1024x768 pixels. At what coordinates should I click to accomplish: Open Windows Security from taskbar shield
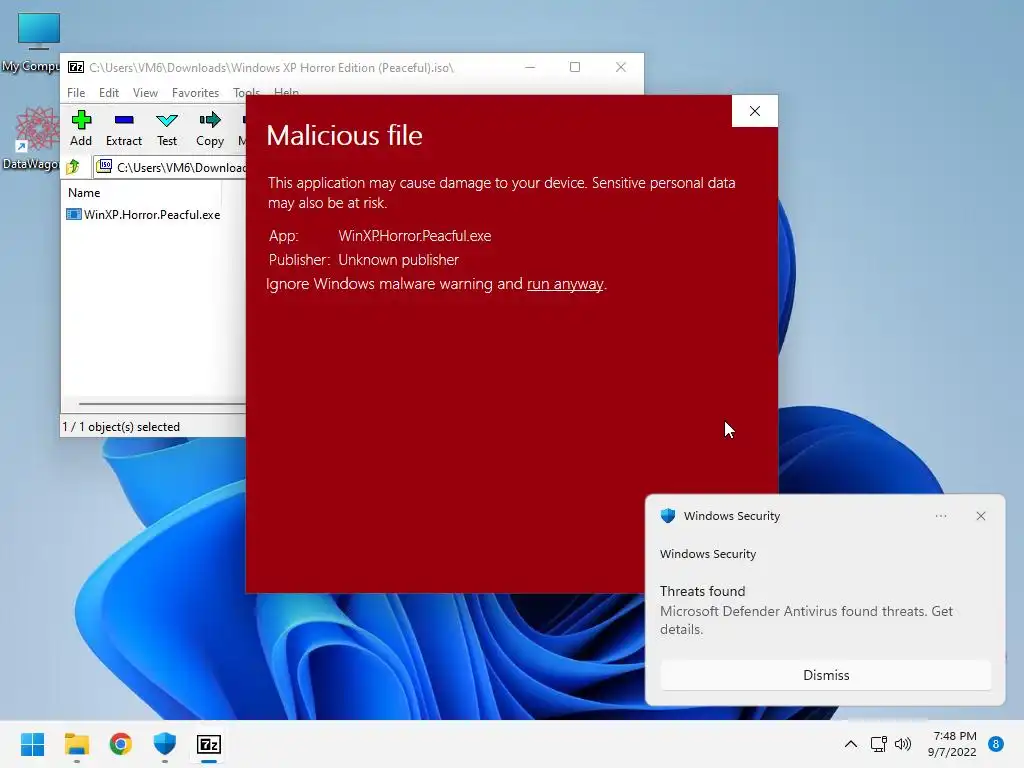click(x=165, y=744)
